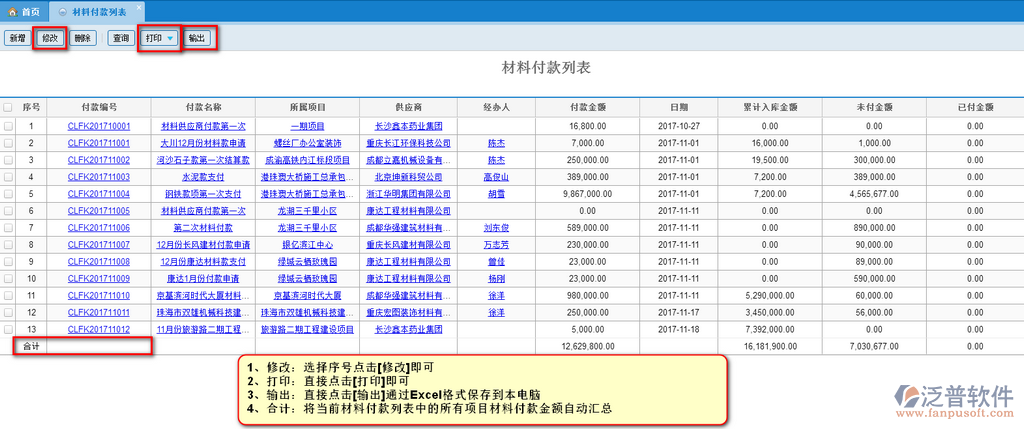This screenshot has width=1024, height=429.
Task: Sort by 付款金额 column header
Action: coord(587,107)
